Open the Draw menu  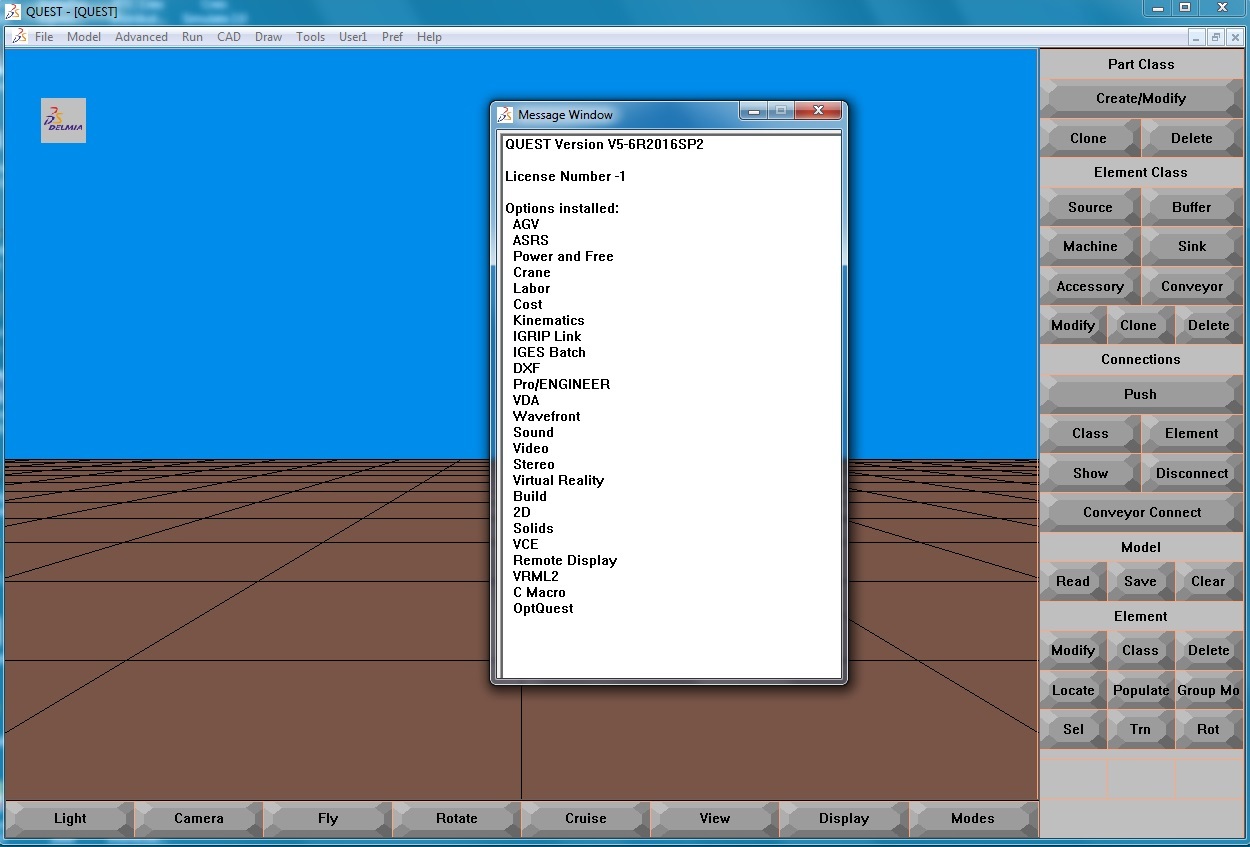tap(269, 37)
